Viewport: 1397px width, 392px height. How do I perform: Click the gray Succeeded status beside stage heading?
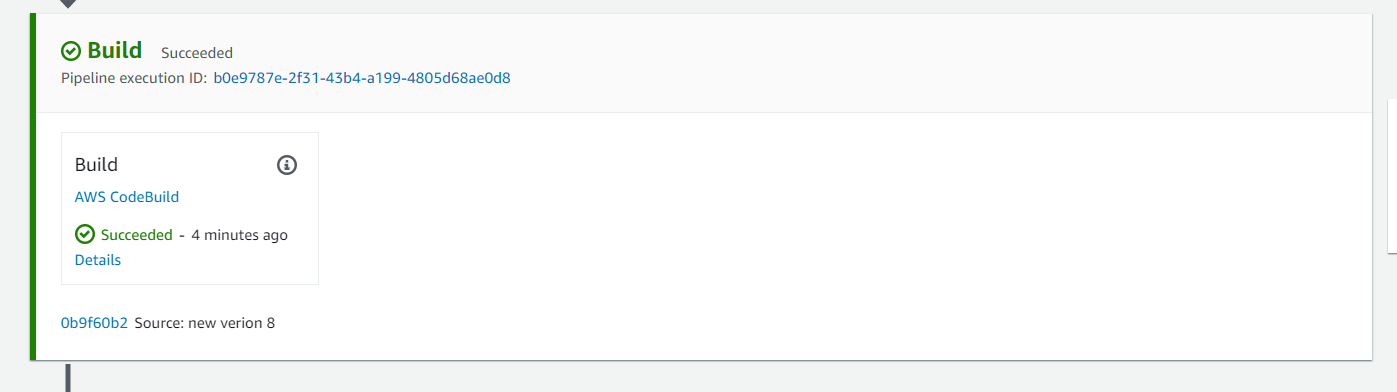click(x=197, y=52)
